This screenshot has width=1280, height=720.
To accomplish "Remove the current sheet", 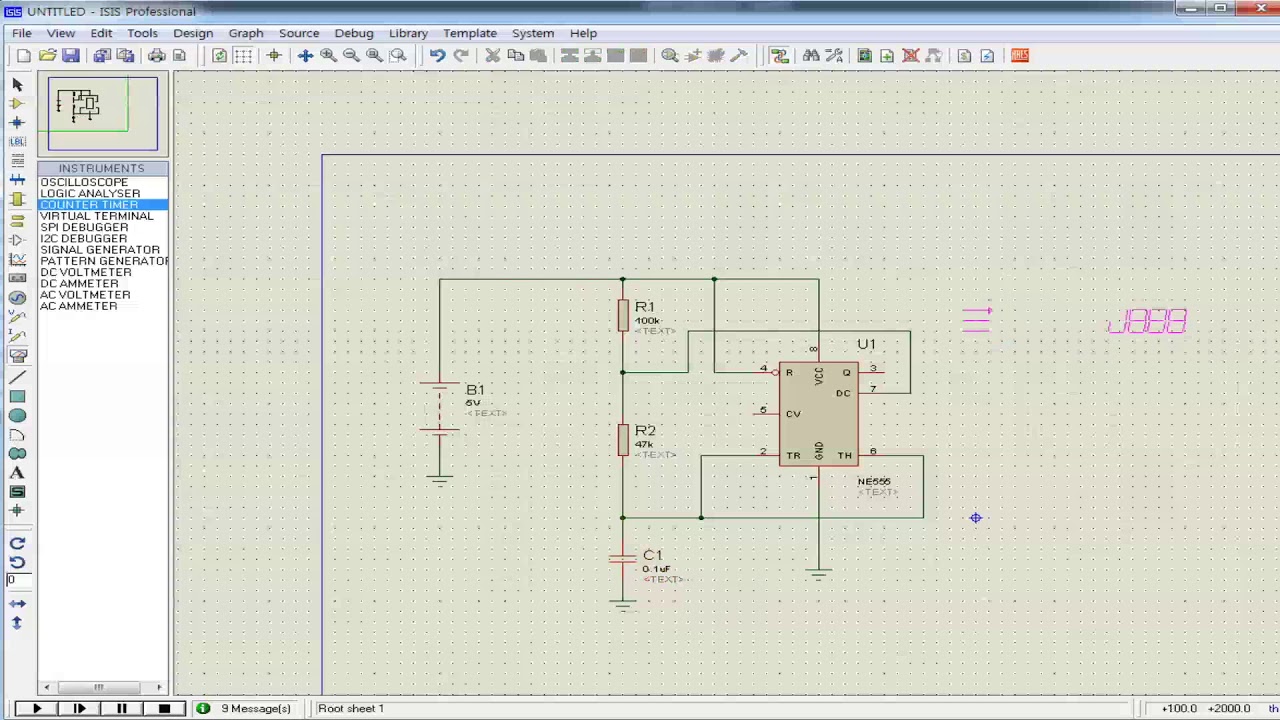I will [910, 56].
